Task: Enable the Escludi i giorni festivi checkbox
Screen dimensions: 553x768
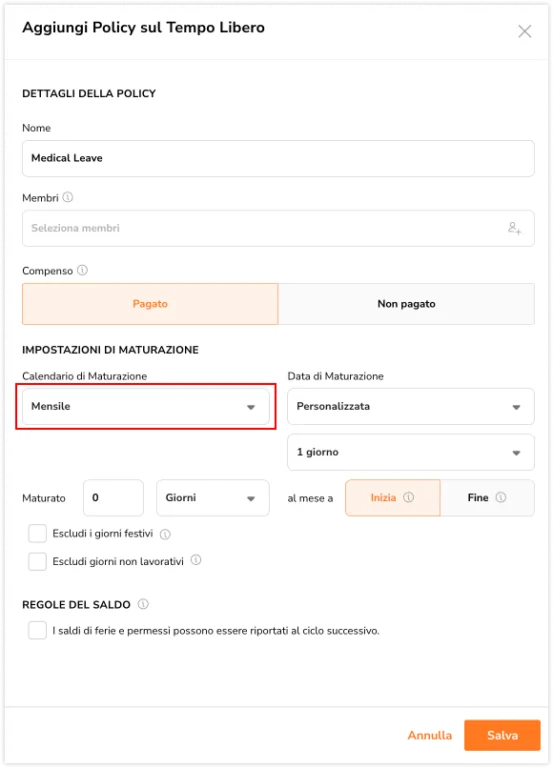Action: (38, 533)
